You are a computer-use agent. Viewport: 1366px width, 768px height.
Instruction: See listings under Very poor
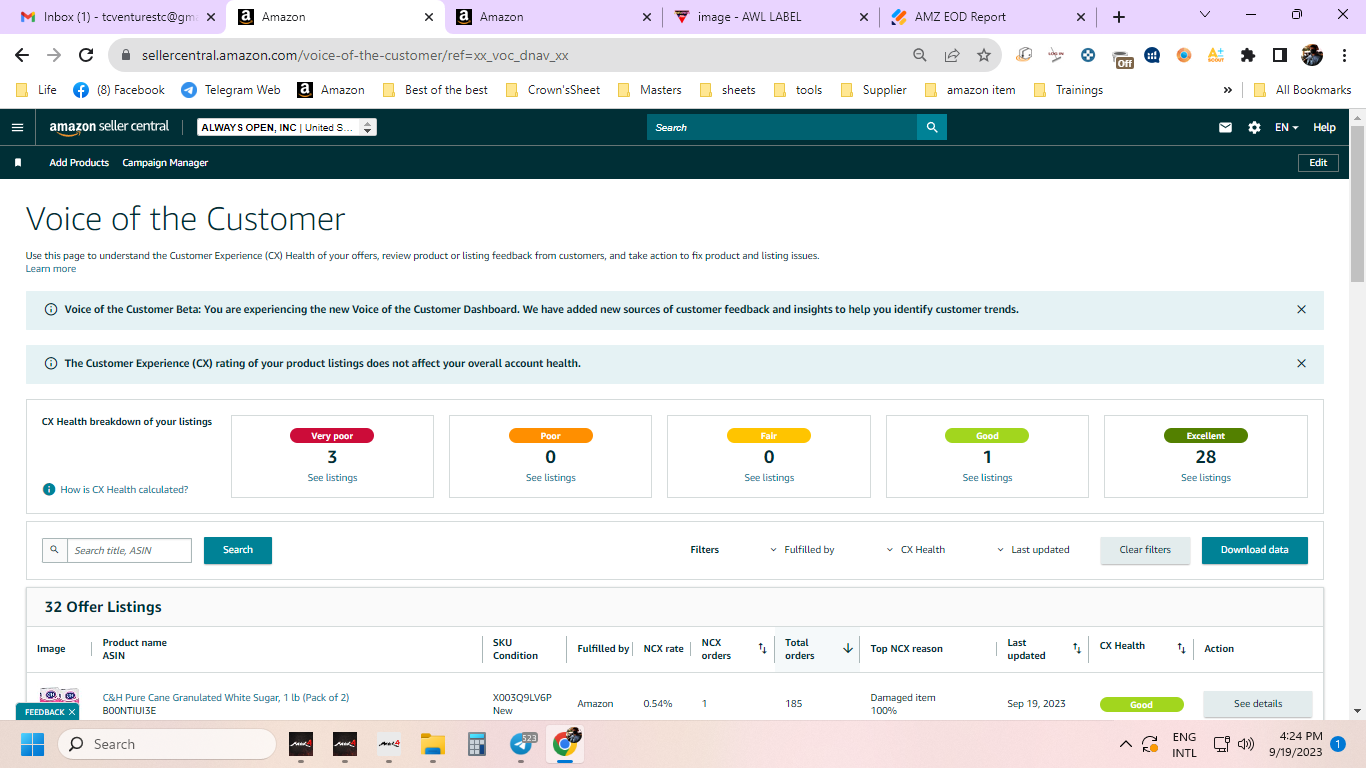[x=332, y=478]
